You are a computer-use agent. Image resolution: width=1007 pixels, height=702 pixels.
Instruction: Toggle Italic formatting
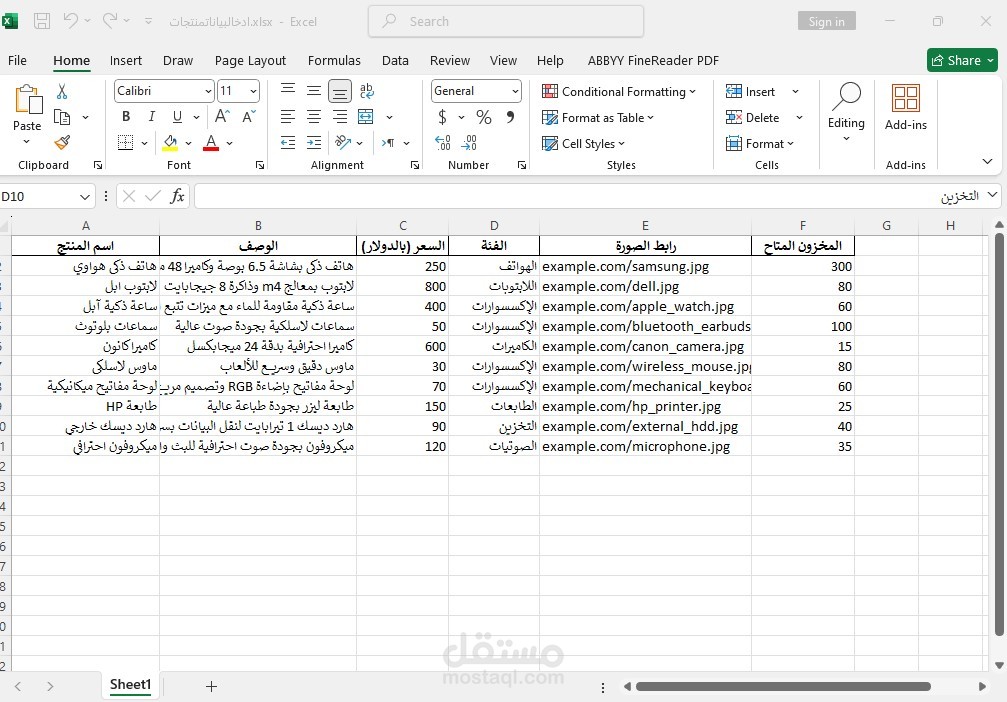[152, 116]
